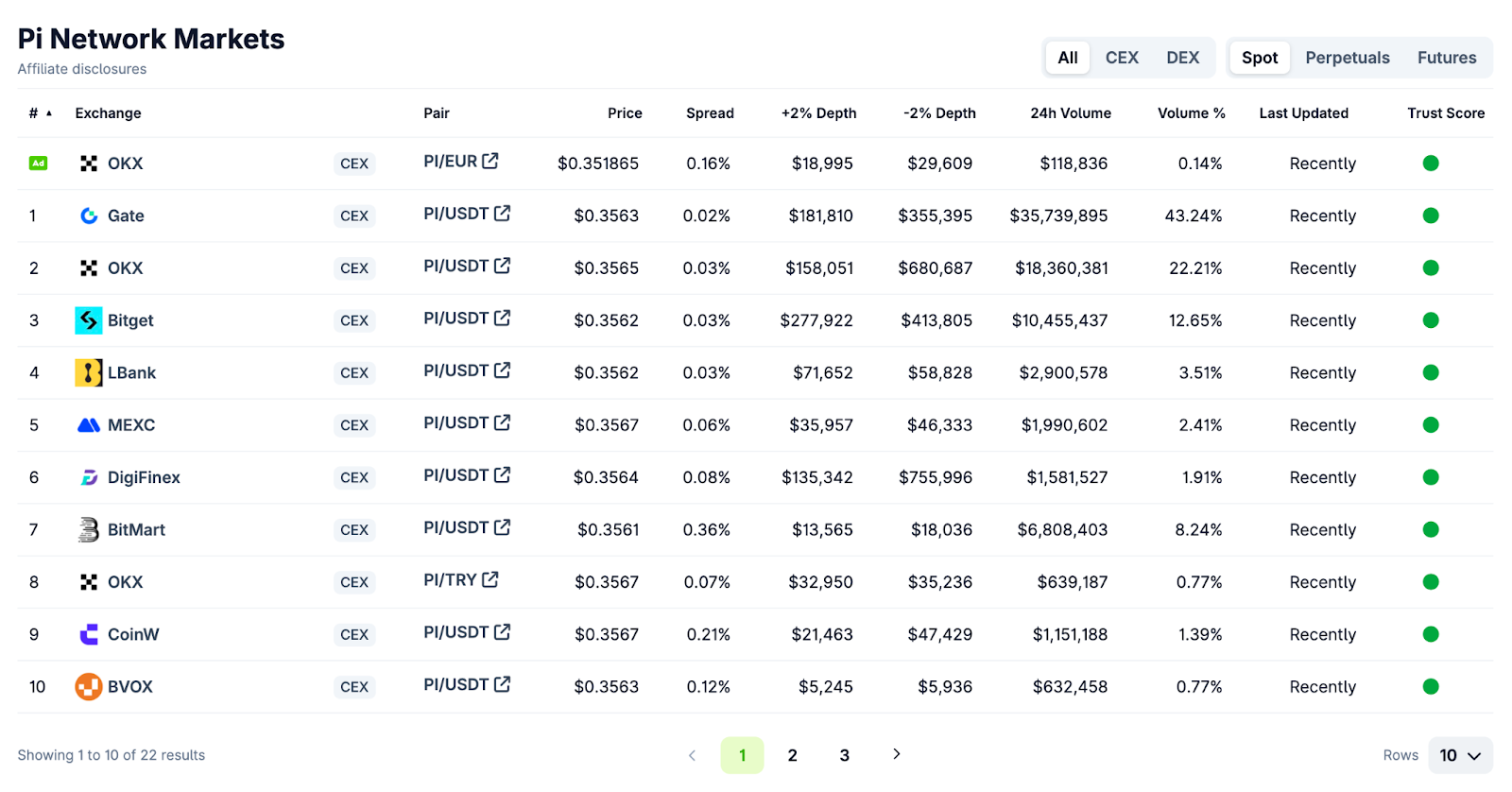The image size is (1512, 792).
Task: Go to next page with right chevron
Action: coord(896,754)
